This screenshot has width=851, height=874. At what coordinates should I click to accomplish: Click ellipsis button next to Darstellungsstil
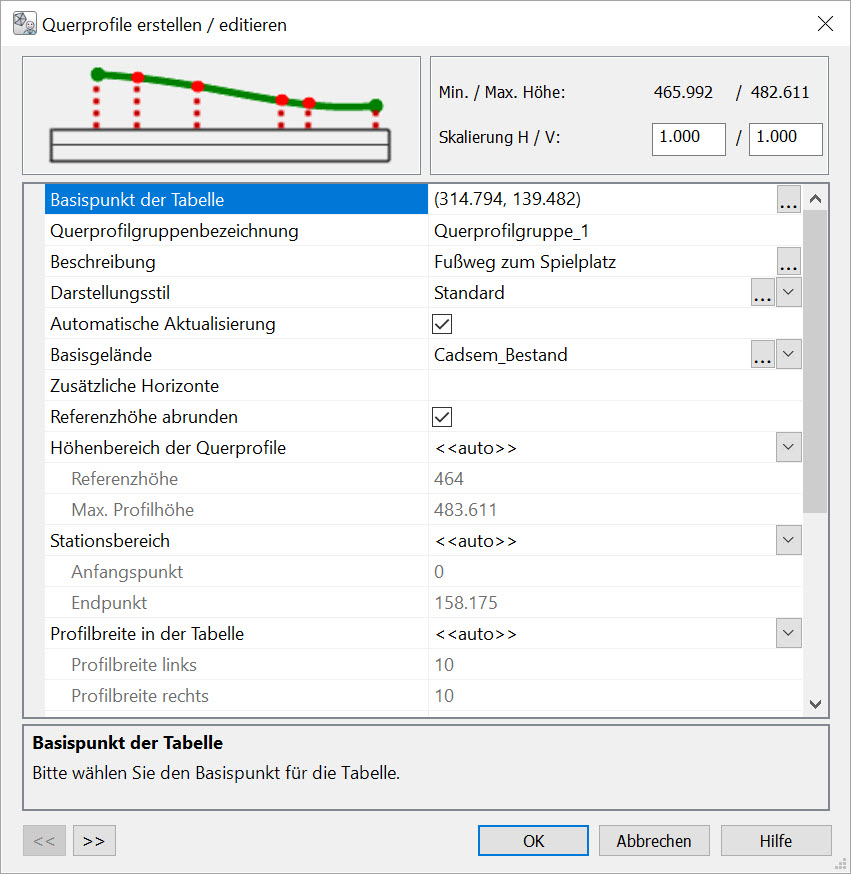762,294
